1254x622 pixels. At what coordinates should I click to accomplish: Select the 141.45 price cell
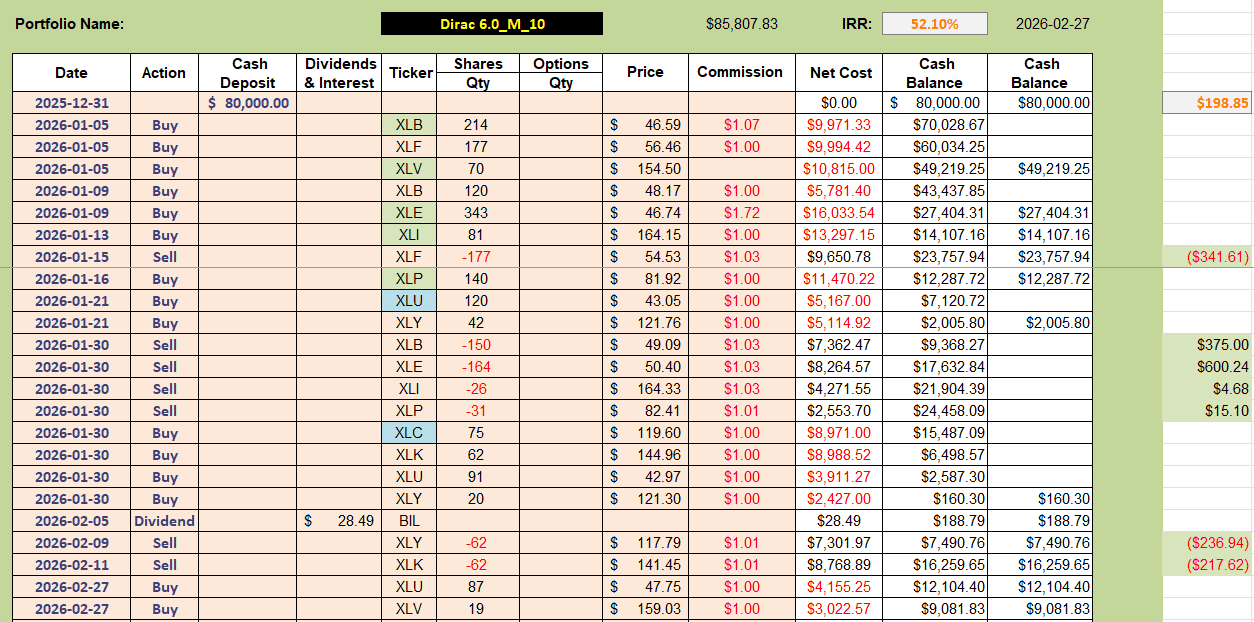(x=645, y=565)
